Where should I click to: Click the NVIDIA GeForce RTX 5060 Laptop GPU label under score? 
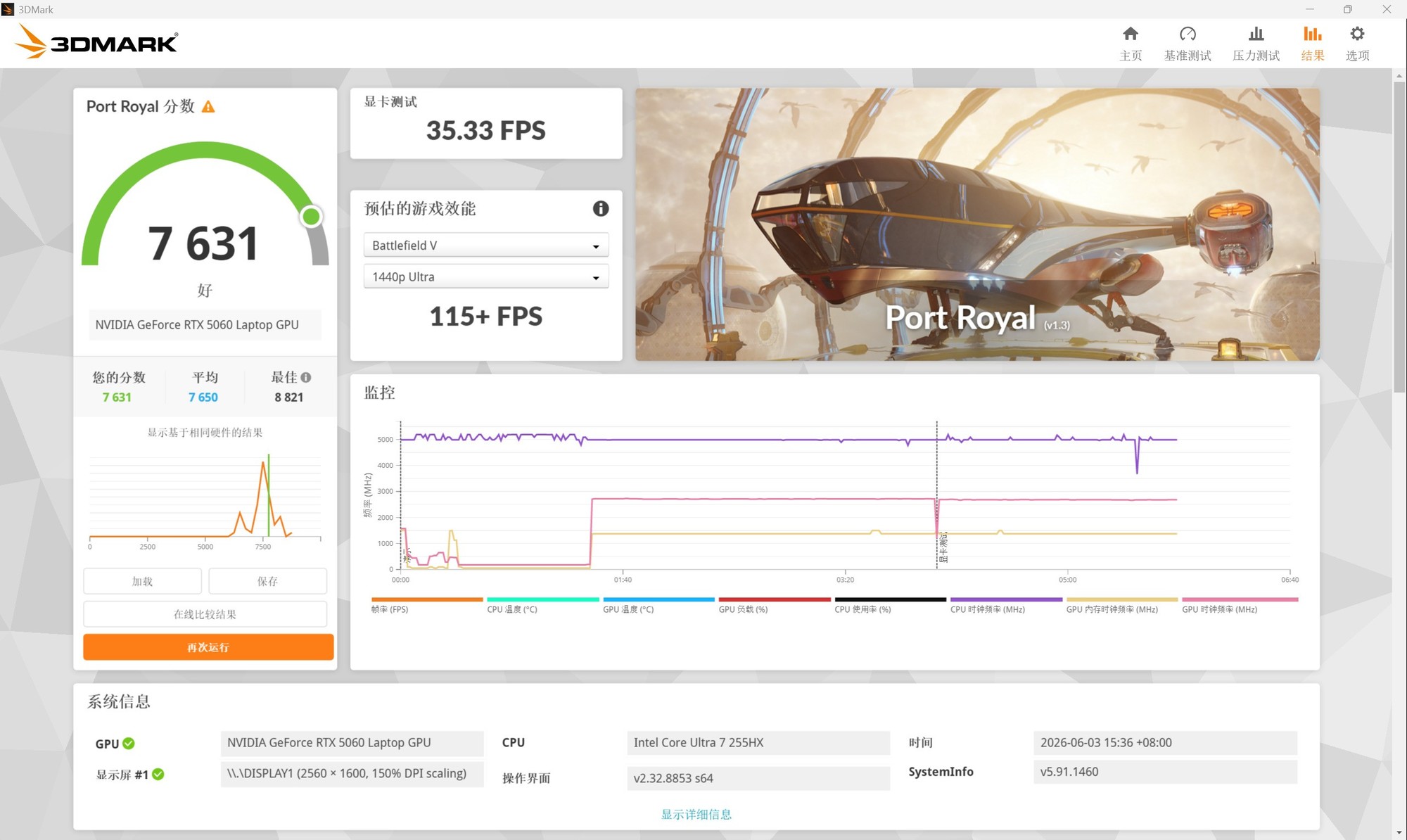point(205,325)
